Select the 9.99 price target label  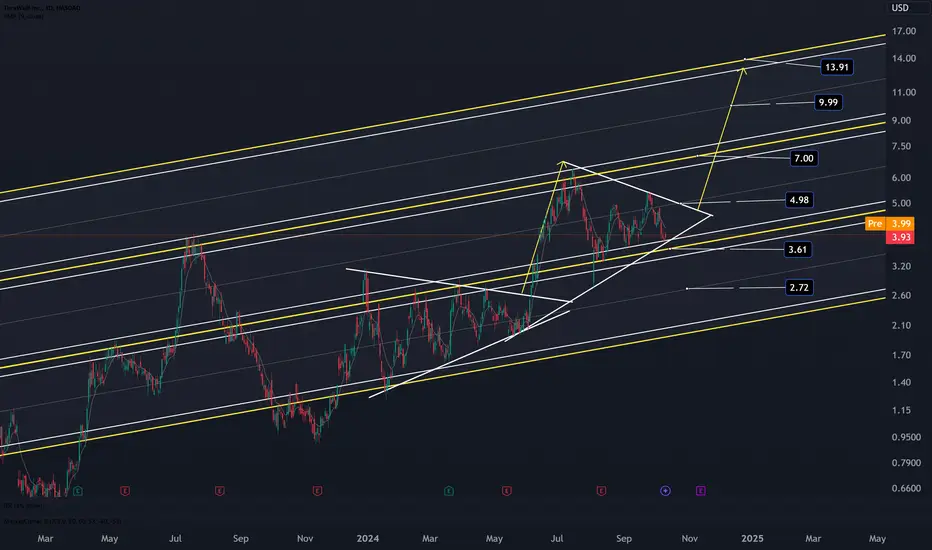828,102
